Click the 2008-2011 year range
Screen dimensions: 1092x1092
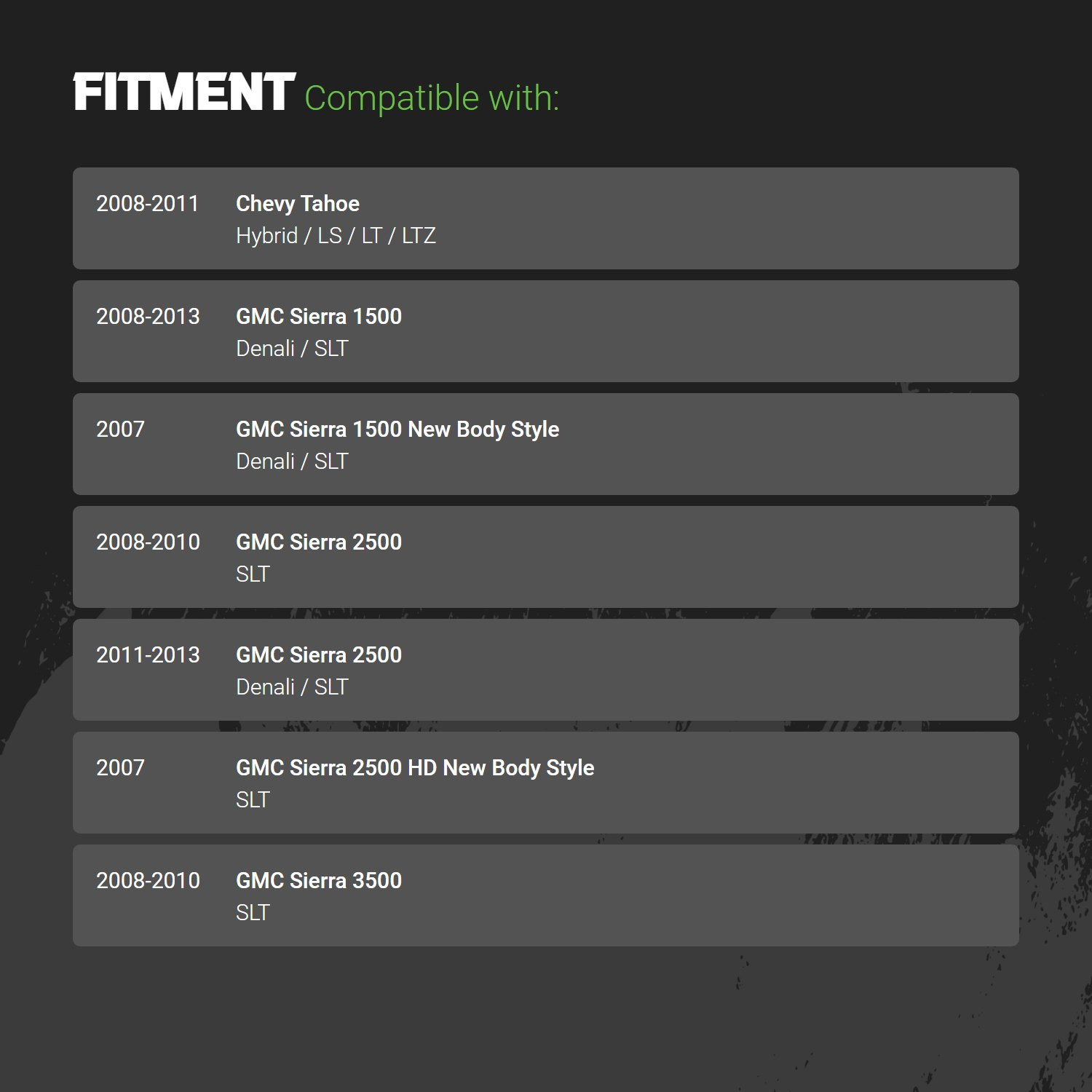point(148,204)
